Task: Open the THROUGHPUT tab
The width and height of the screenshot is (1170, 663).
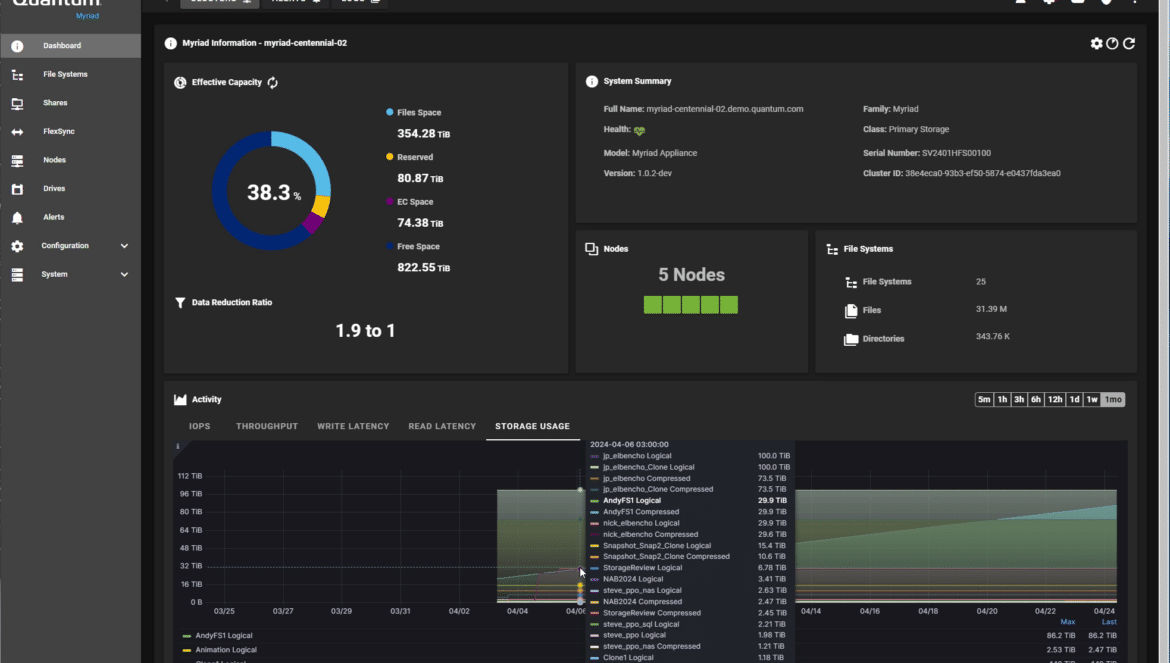Action: tap(267, 427)
